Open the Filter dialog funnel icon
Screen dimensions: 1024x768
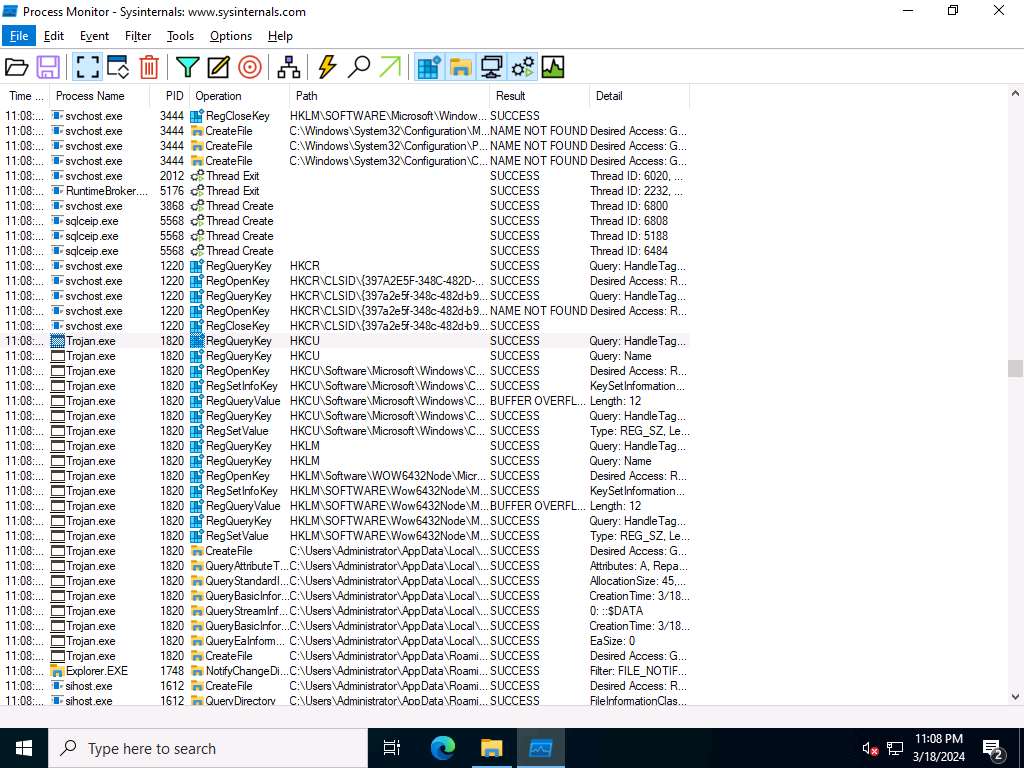[187, 67]
